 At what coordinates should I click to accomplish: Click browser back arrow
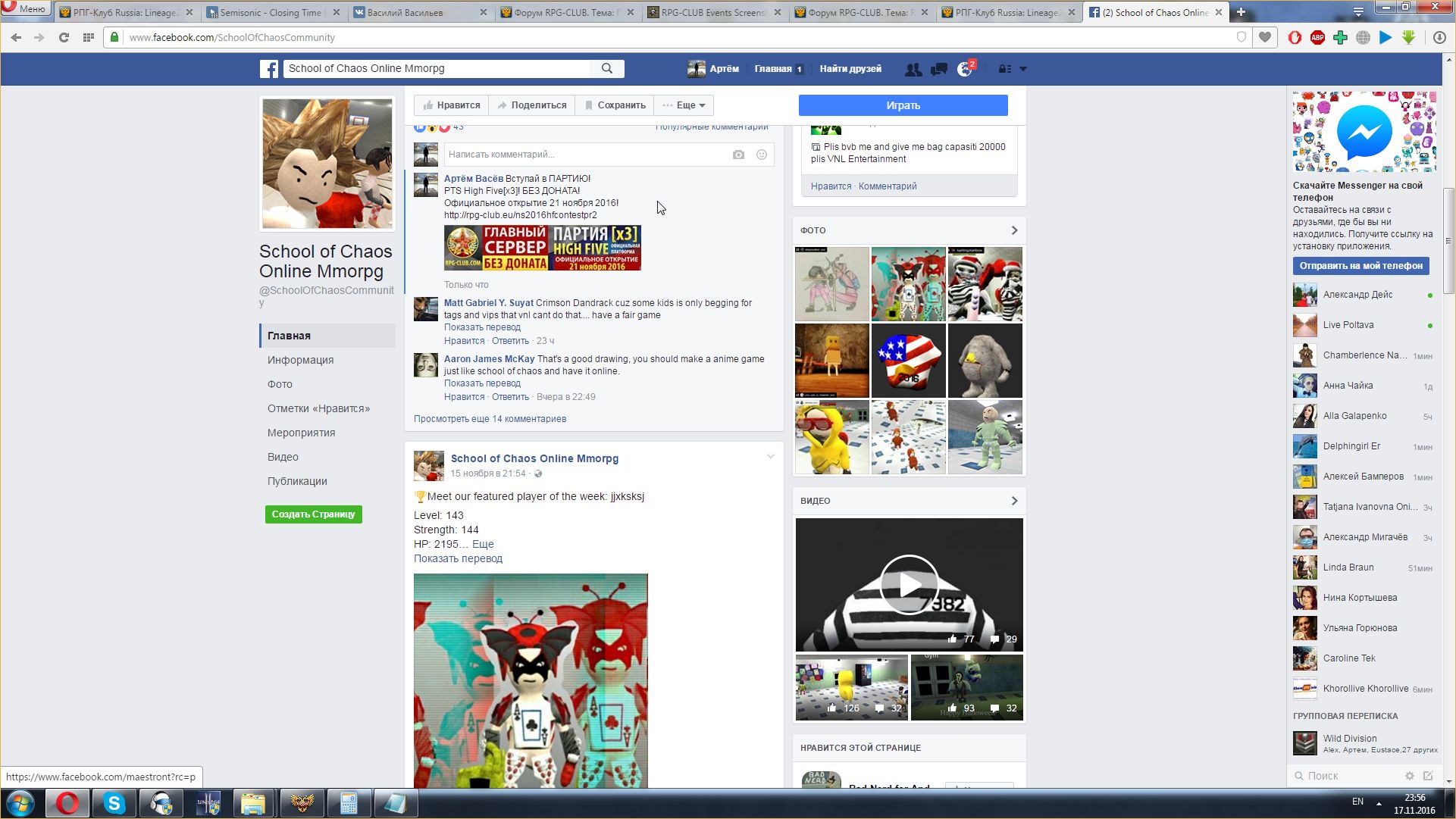pyautogui.click(x=17, y=37)
